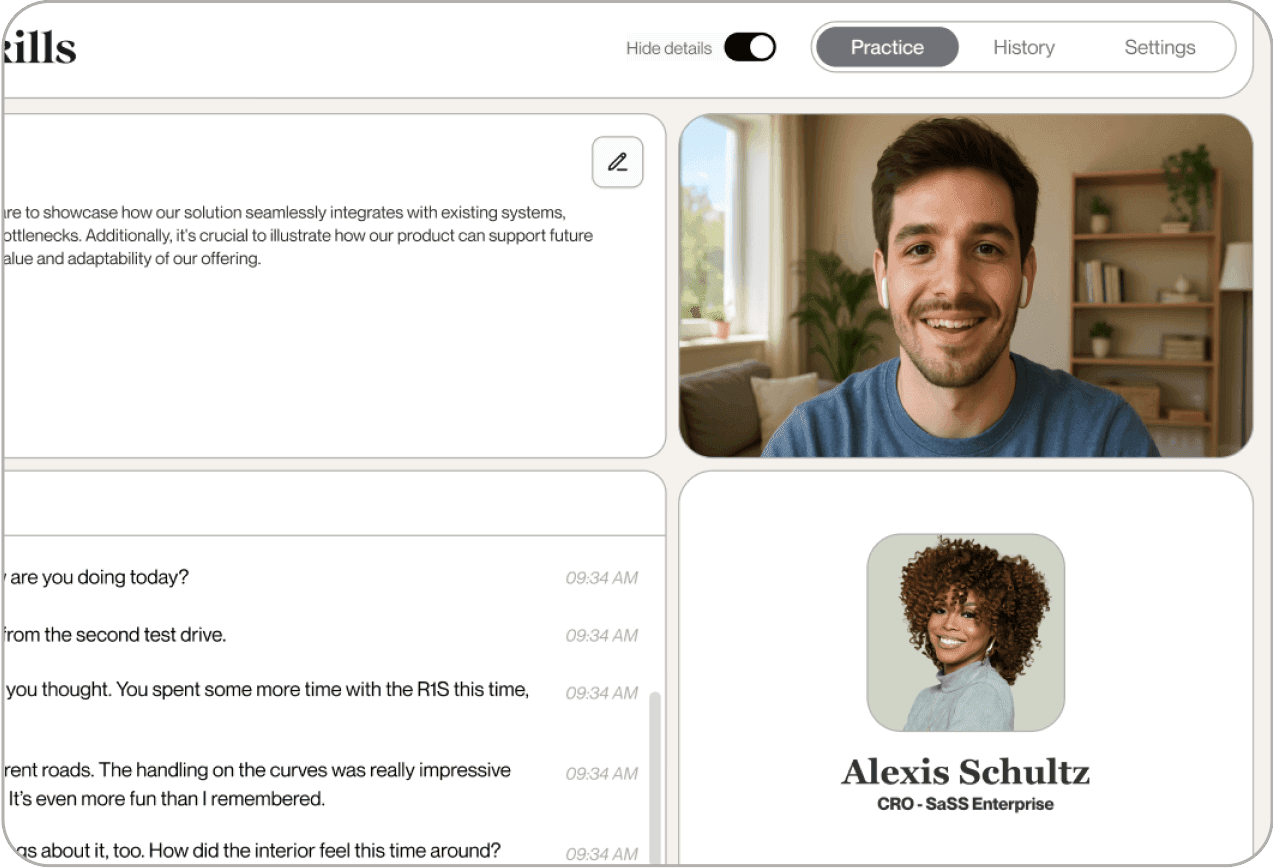Image resolution: width=1273 pixels, height=868 pixels.
Task: Click the Skills logo text in the header
Action: [x=38, y=47]
